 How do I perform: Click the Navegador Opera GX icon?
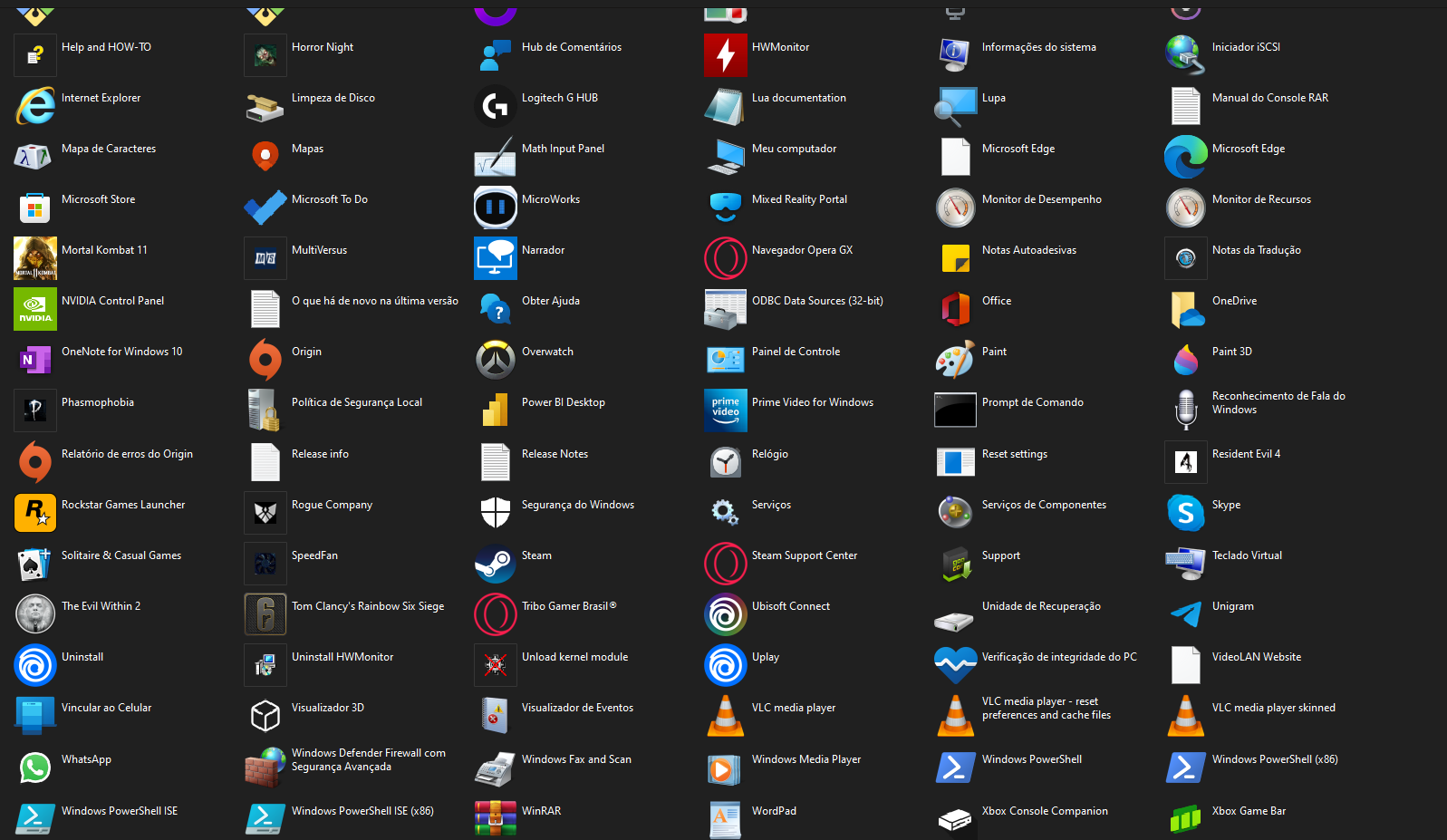(726, 258)
